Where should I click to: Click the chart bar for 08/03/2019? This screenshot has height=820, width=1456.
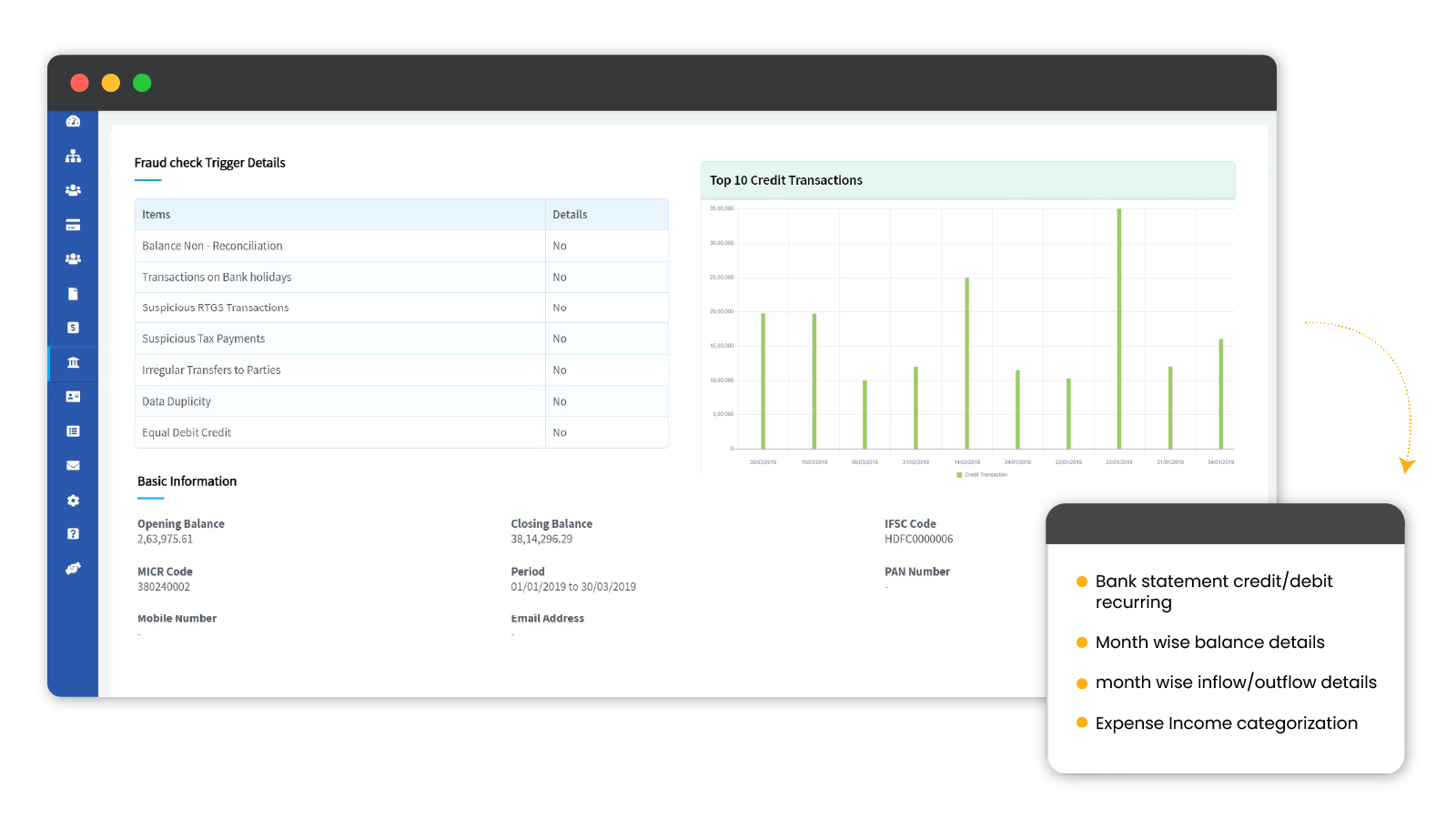pos(864,415)
